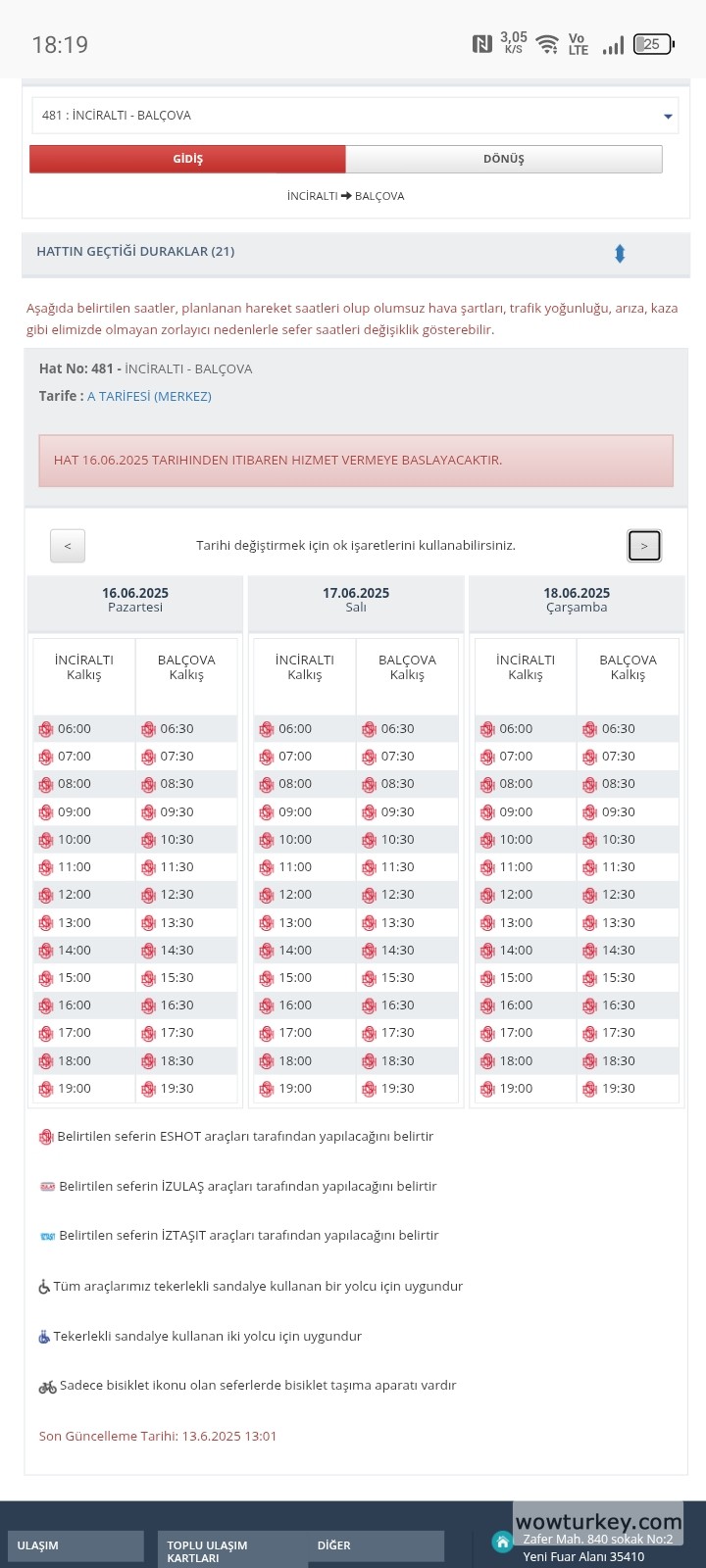Click the wheelchair icon in the legend
The image size is (706, 1568).
44,1287
